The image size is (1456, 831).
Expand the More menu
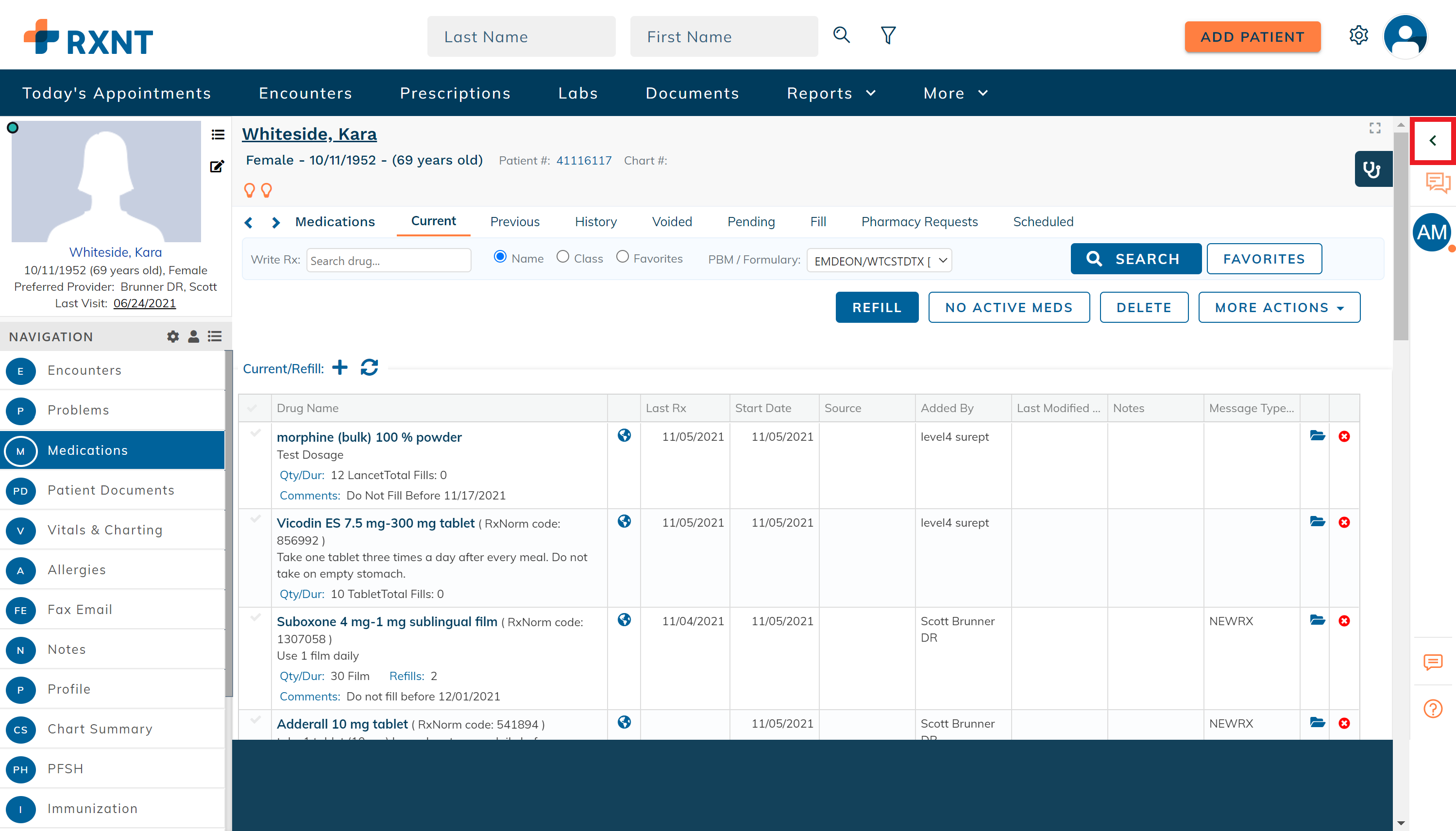click(955, 94)
